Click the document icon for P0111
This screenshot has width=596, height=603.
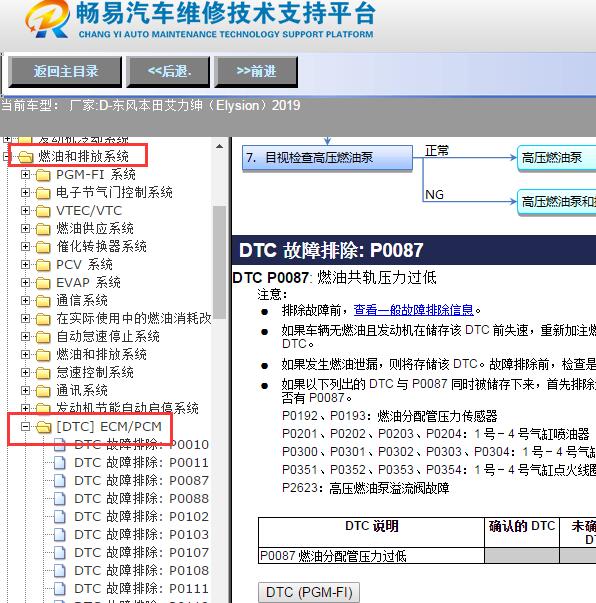60,589
